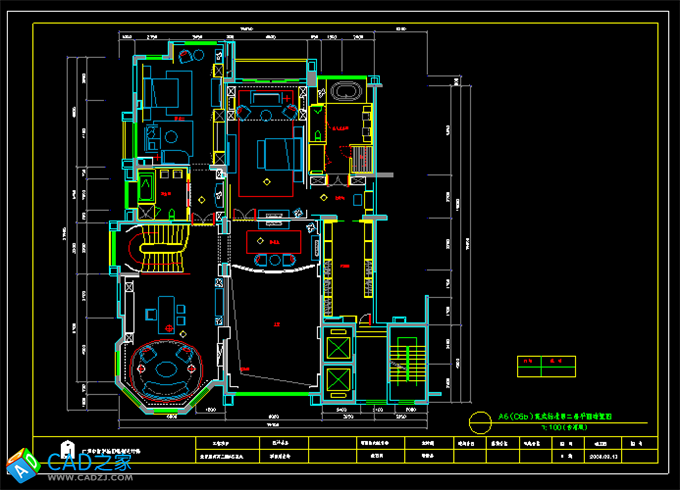This screenshot has height=490, width=680.
Task: Click the bed in the central red-bordered room
Action: 274,155
